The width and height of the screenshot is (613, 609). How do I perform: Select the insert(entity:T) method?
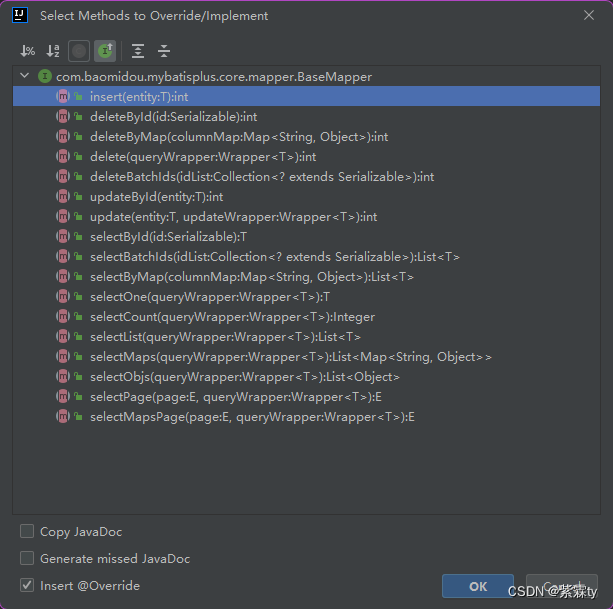[x=139, y=96]
